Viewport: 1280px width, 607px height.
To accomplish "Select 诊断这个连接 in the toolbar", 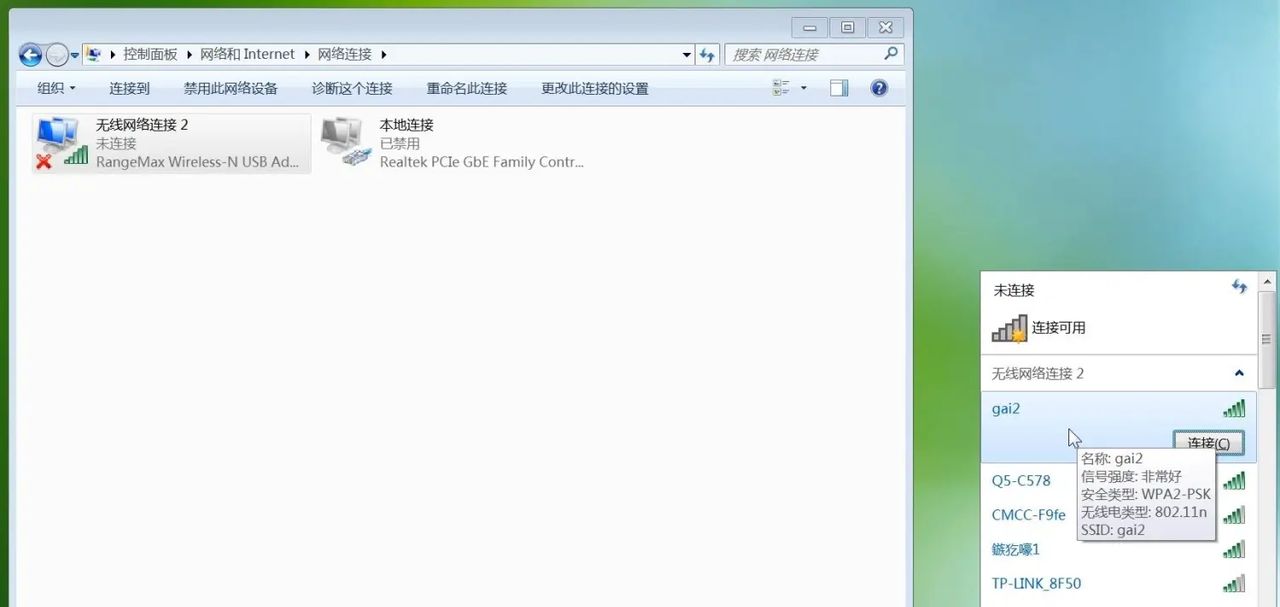I will coord(352,88).
